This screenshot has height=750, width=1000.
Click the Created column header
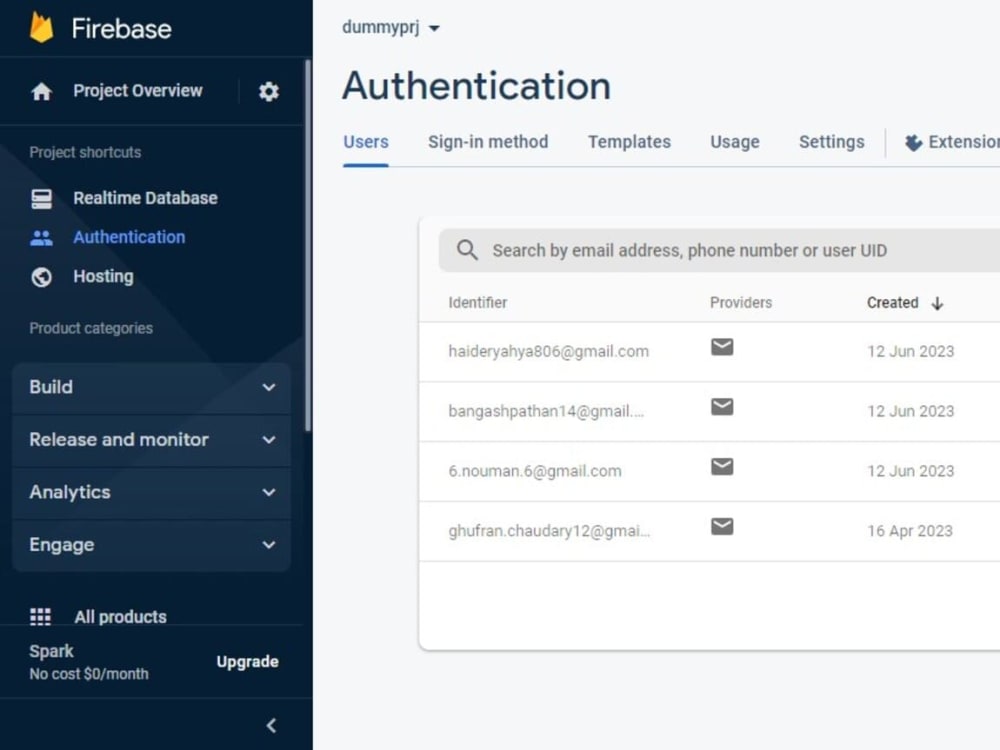pyautogui.click(x=892, y=303)
